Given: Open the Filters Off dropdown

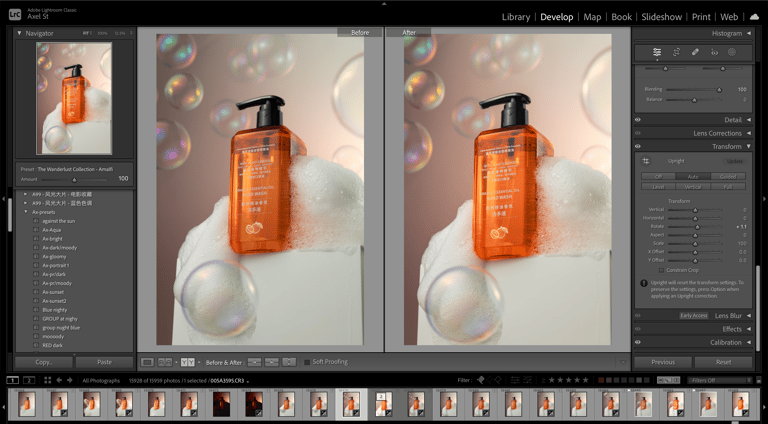Looking at the screenshot, I should [x=720, y=380].
